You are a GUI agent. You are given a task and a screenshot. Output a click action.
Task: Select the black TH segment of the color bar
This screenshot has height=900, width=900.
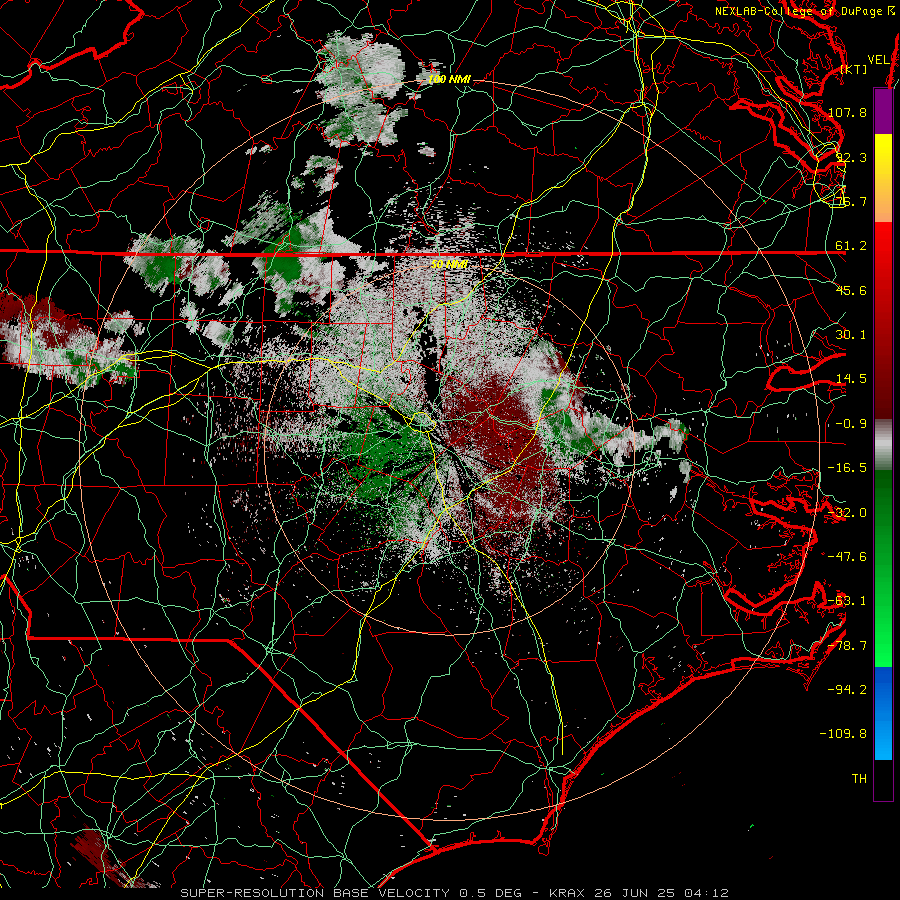pos(883,780)
